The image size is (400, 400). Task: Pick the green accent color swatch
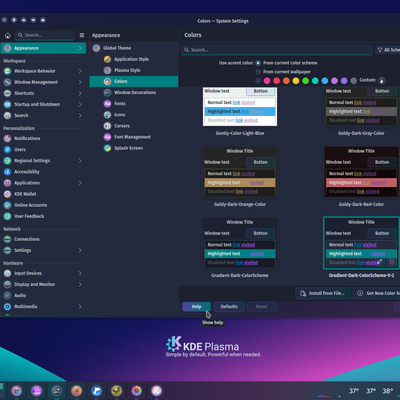[x=305, y=81]
